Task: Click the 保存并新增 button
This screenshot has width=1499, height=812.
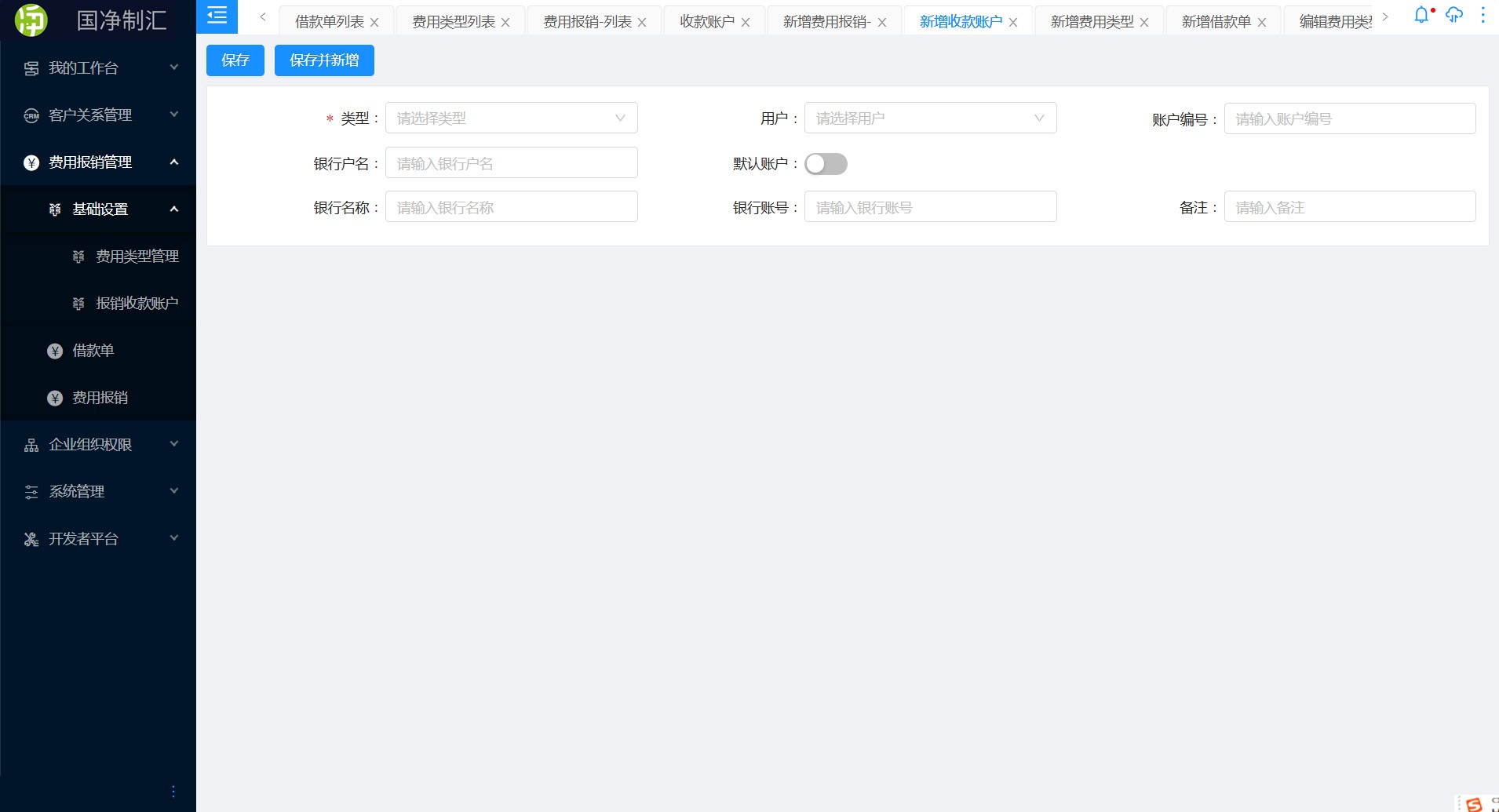Action: [x=324, y=60]
